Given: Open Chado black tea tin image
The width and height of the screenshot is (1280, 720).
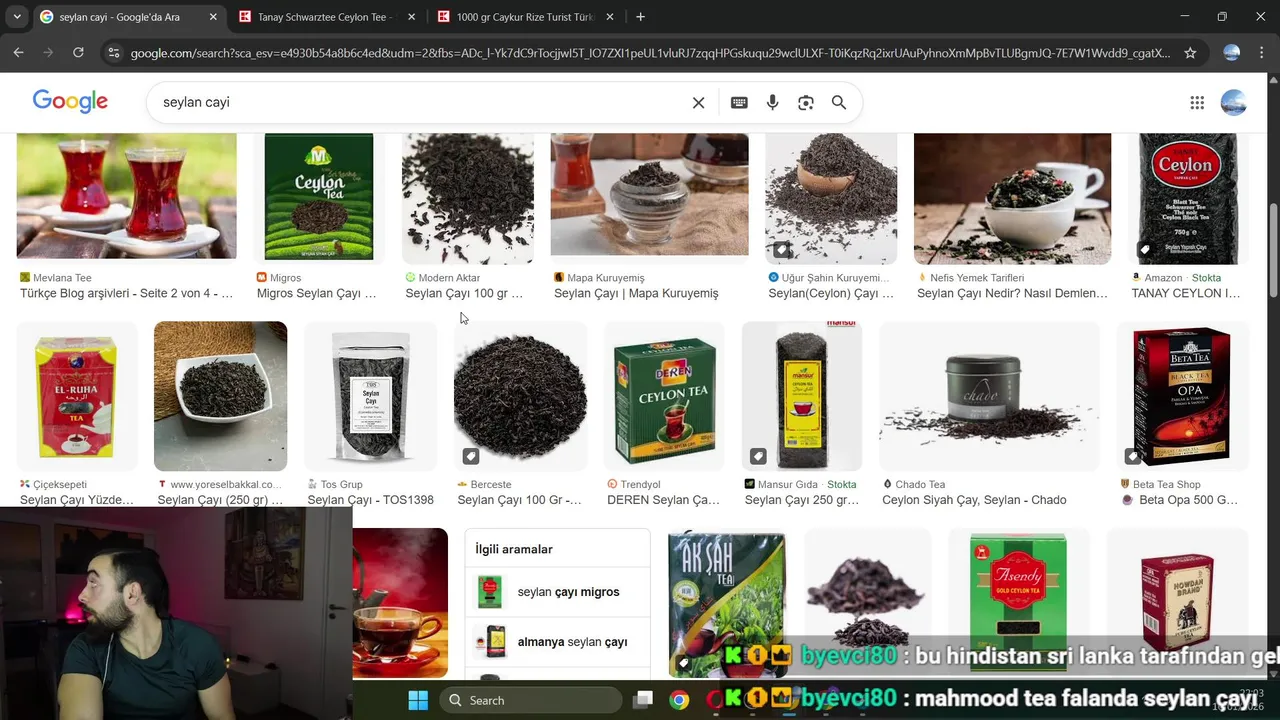Looking at the screenshot, I should pyautogui.click(x=989, y=396).
